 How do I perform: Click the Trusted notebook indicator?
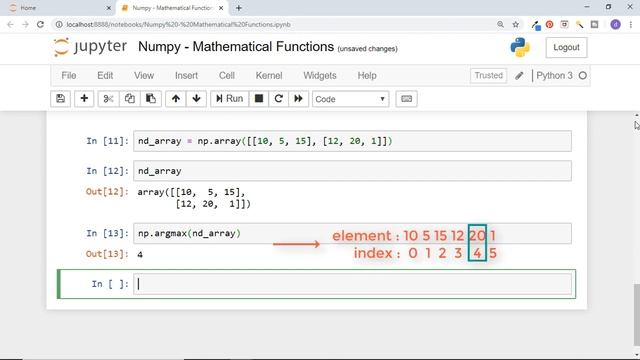click(x=489, y=76)
